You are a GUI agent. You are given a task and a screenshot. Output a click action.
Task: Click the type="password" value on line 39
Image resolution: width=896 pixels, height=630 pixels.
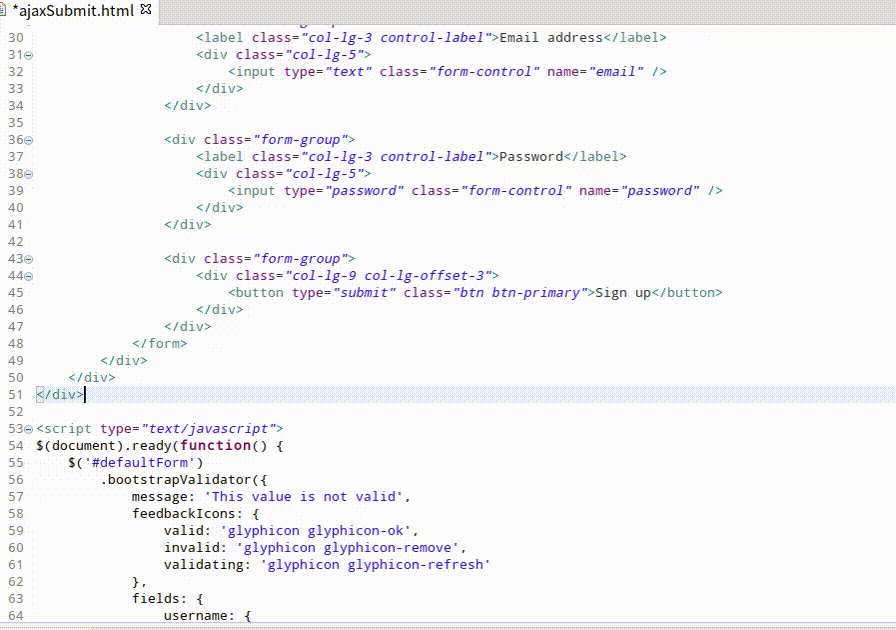tap(365, 191)
